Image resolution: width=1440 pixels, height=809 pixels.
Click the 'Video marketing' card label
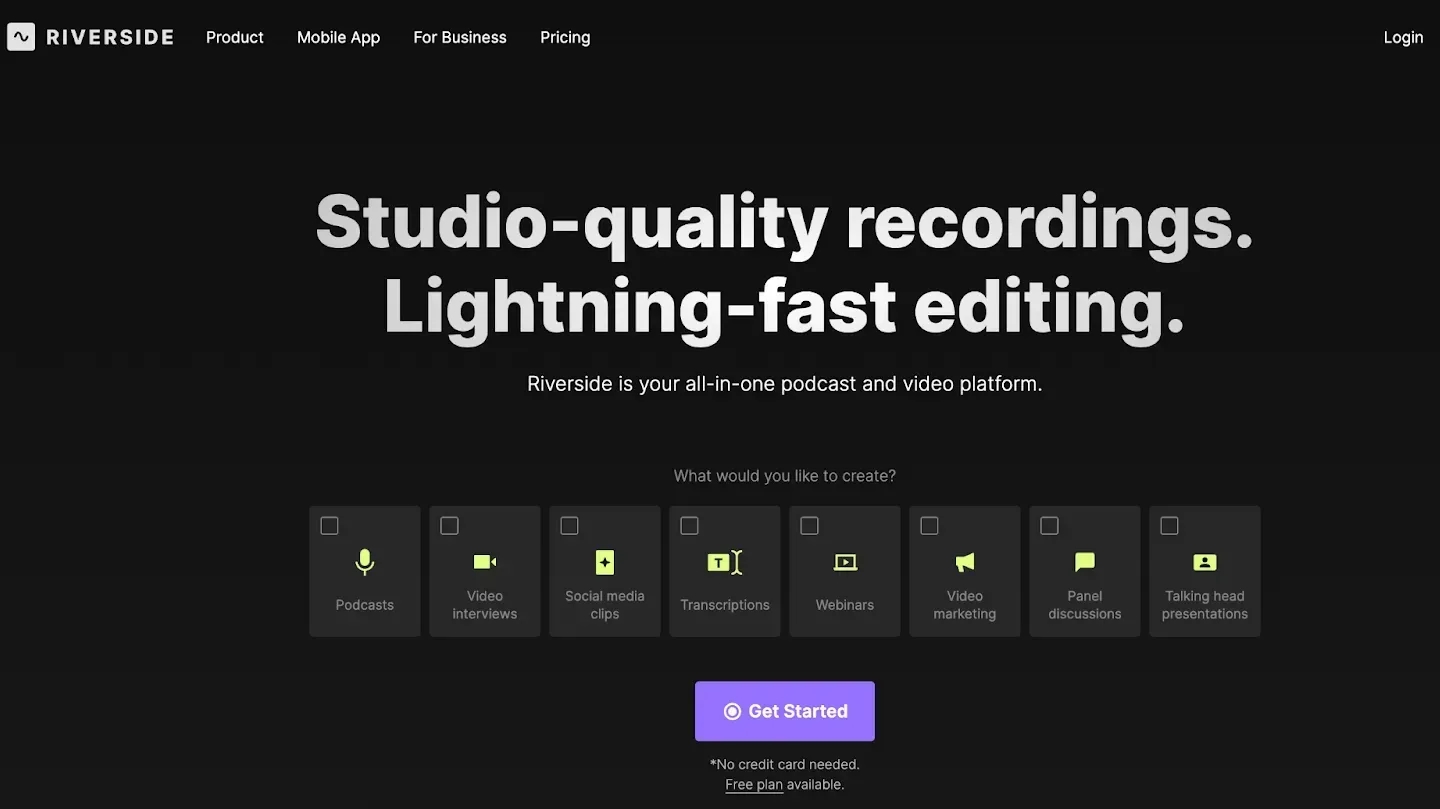(x=965, y=605)
